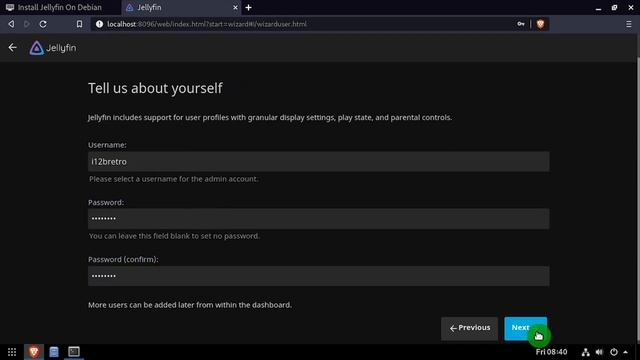Close the Jellyfin tab

click(x=235, y=7)
